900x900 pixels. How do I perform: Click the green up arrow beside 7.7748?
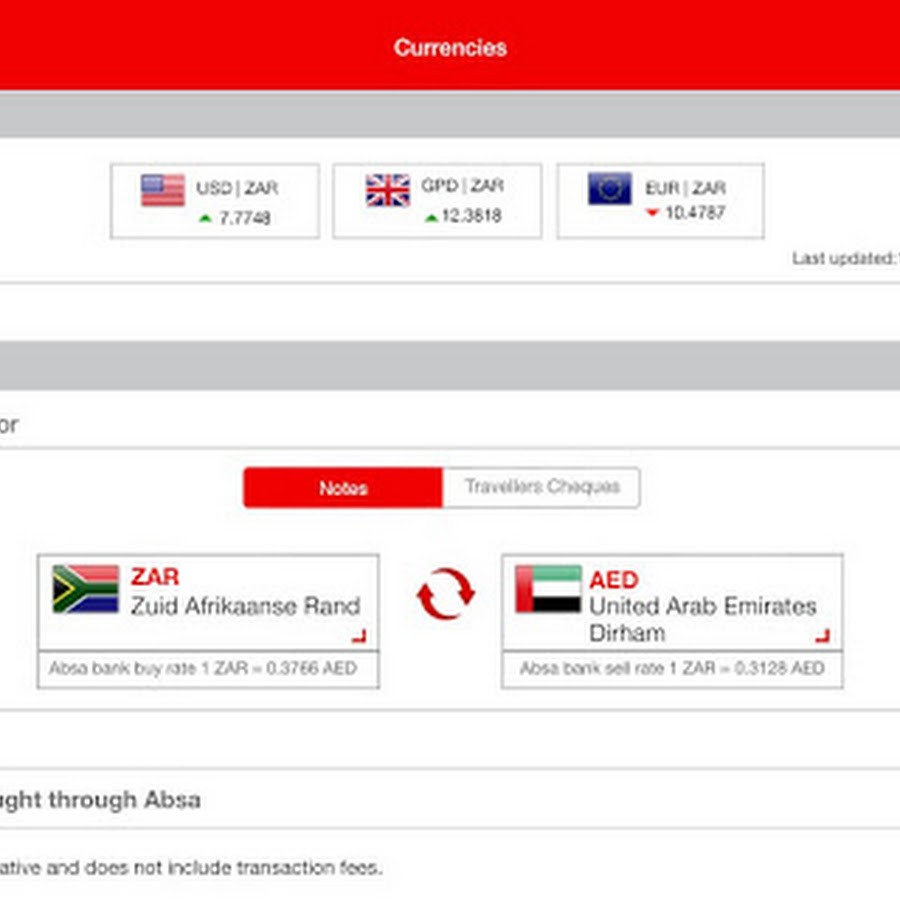205,218
